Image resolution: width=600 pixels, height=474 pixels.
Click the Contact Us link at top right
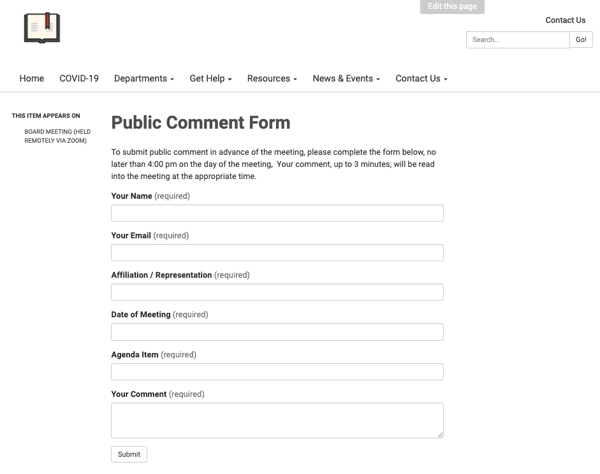(565, 20)
